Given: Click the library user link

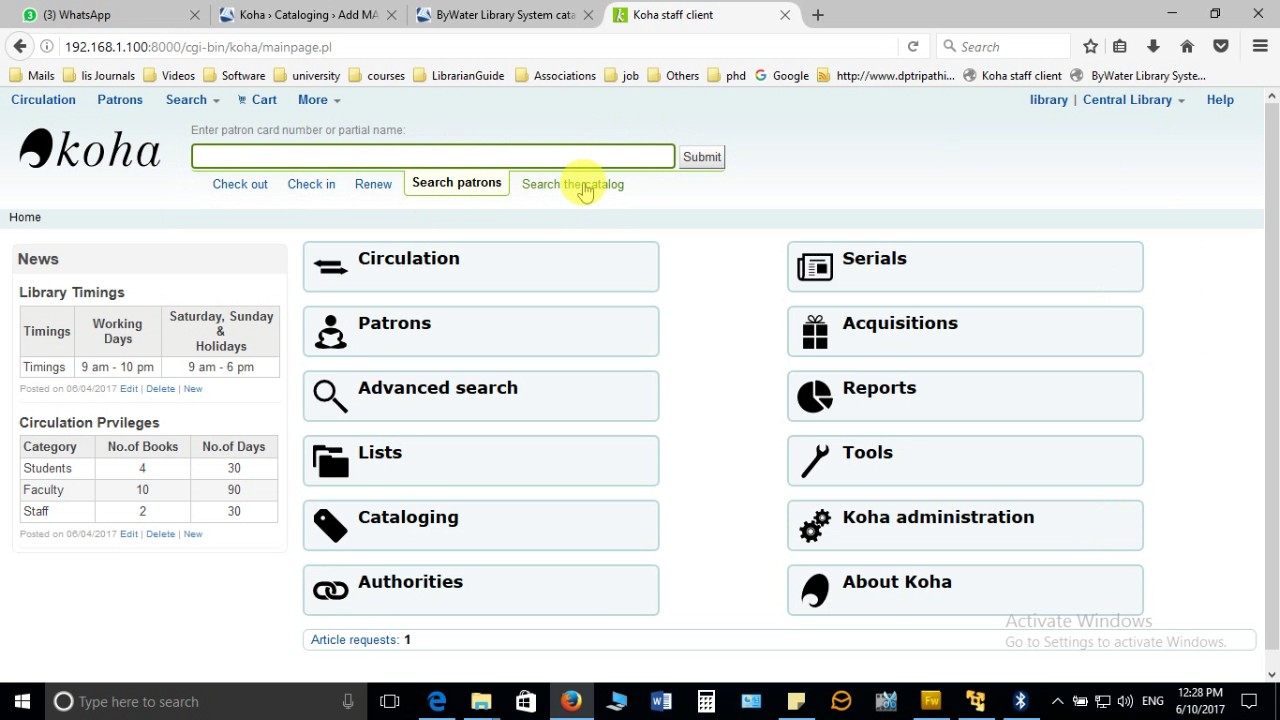Looking at the screenshot, I should pyautogui.click(x=1049, y=100).
